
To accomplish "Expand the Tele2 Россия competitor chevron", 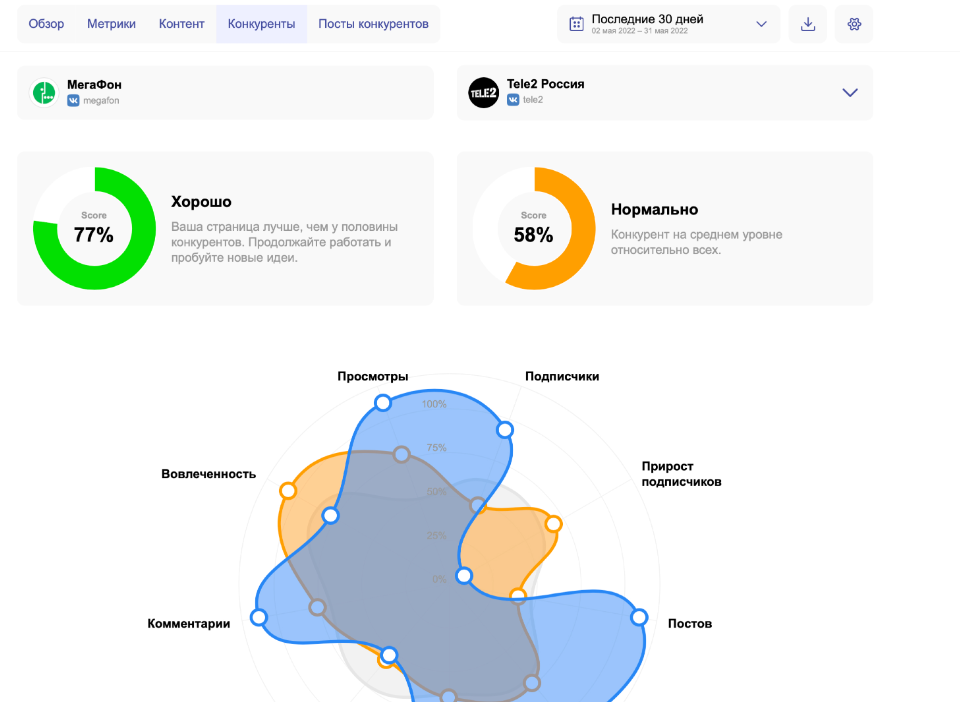I will tap(850, 92).
